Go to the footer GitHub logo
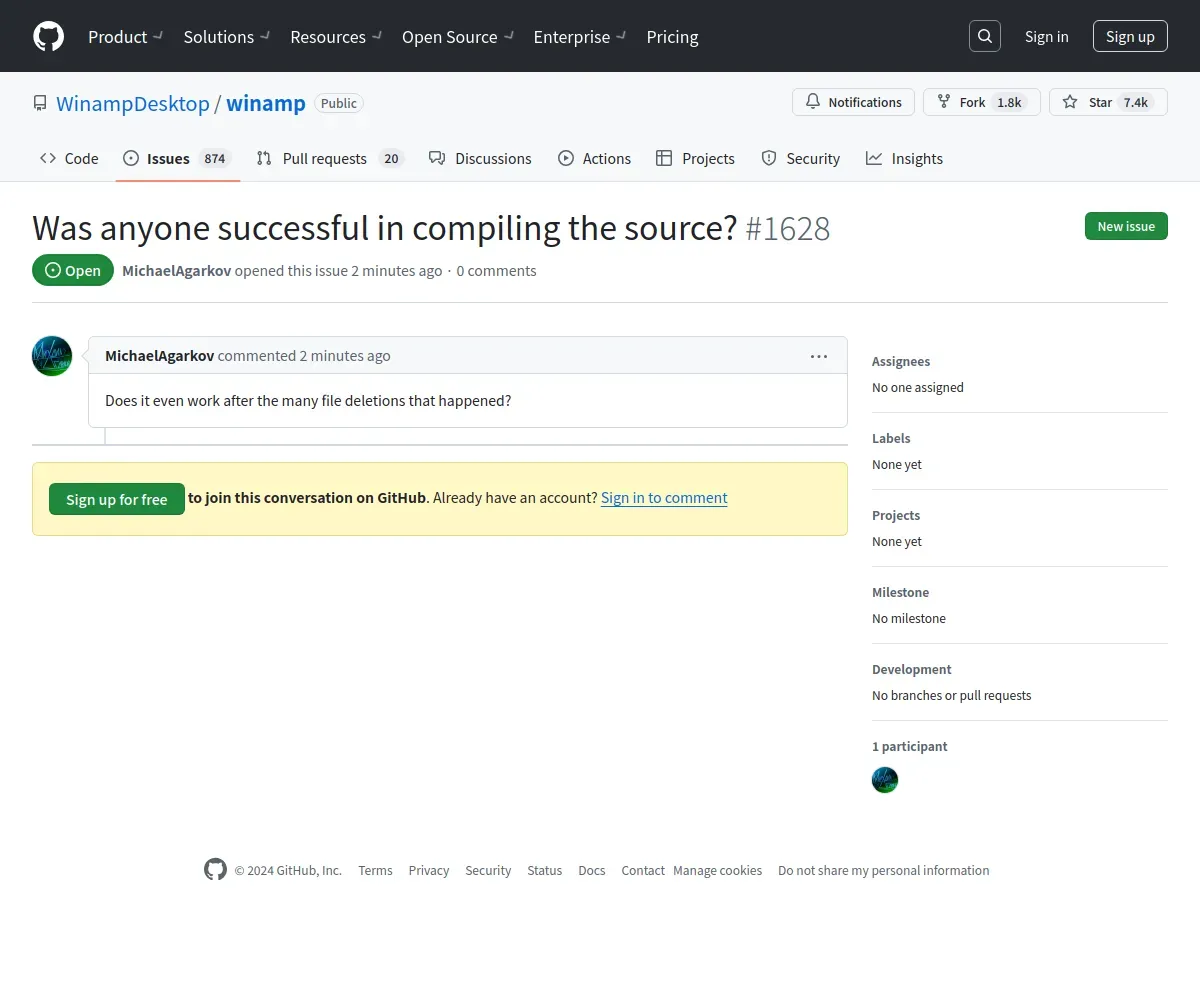 coord(215,870)
